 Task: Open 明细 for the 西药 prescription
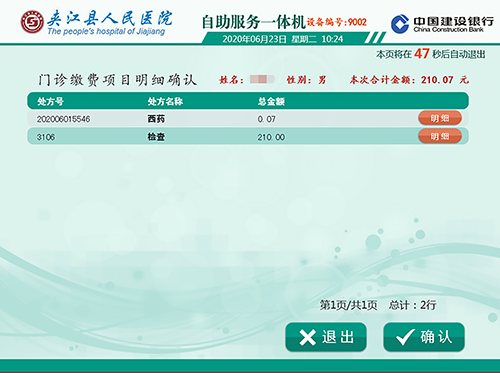440,118
